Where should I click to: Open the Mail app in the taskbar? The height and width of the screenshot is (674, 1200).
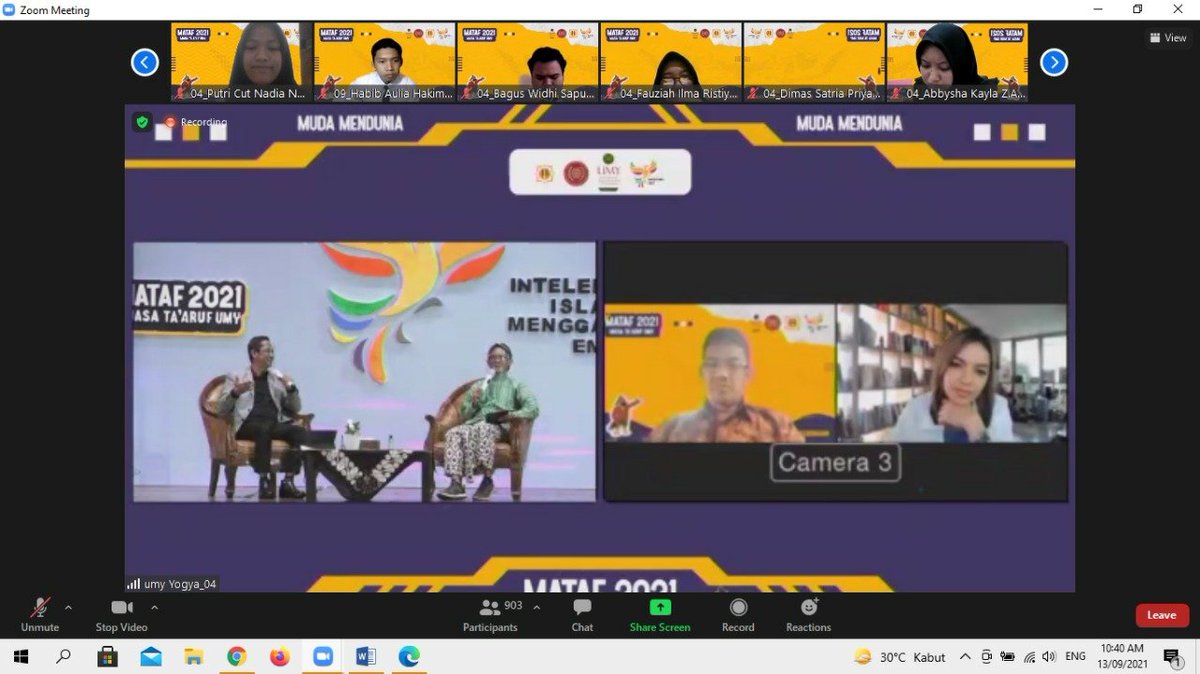point(151,657)
